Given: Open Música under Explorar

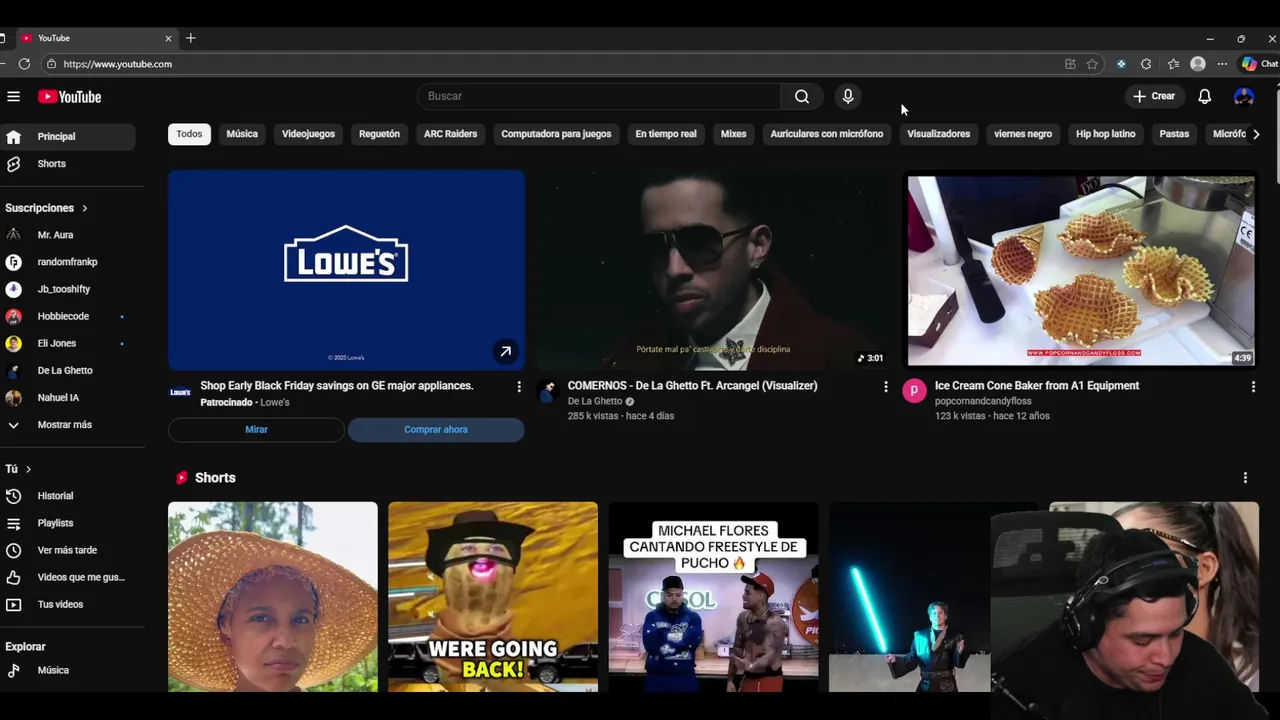Looking at the screenshot, I should 67,670.
